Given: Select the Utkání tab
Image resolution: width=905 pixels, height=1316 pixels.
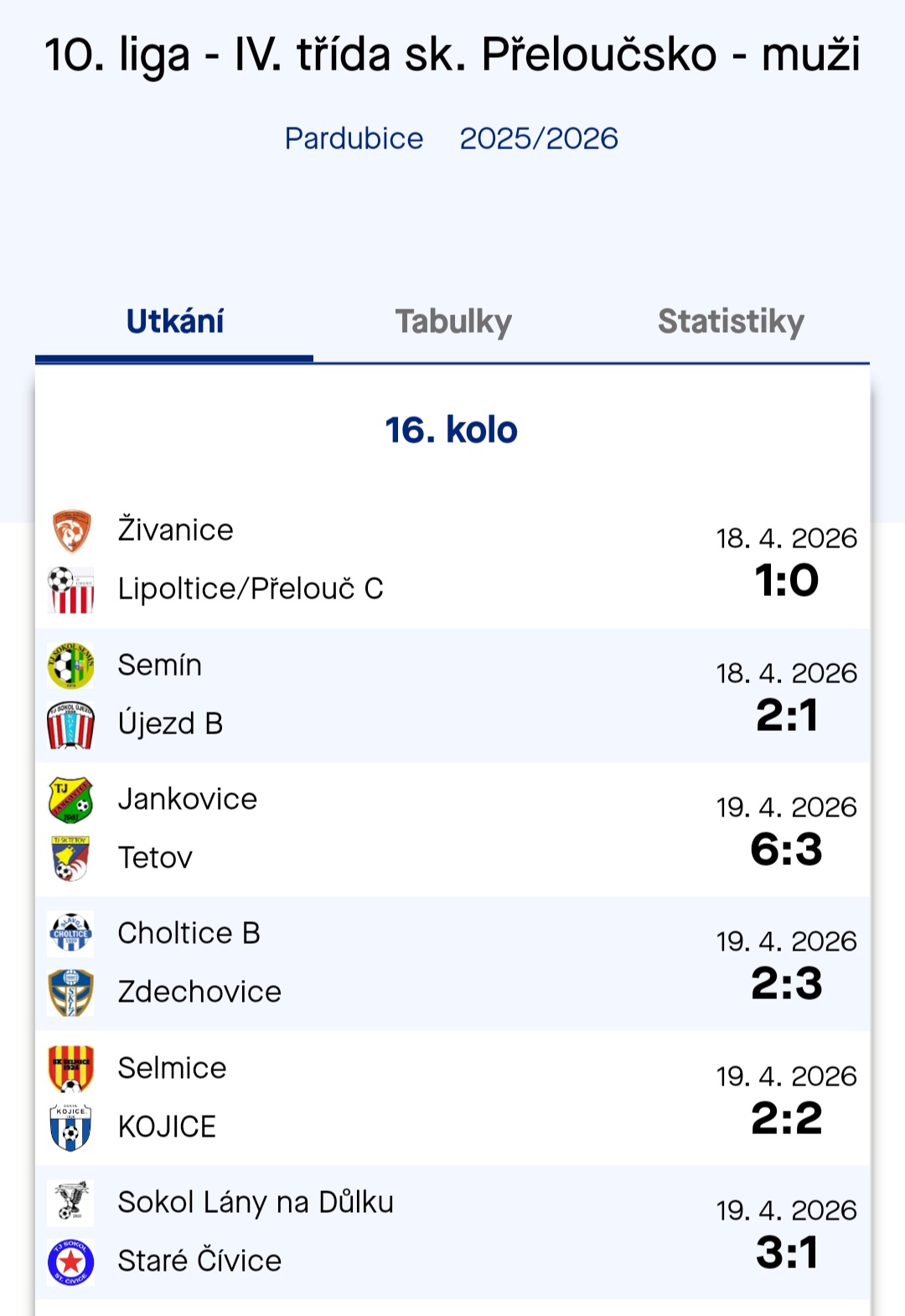Looking at the screenshot, I should (x=175, y=322).
